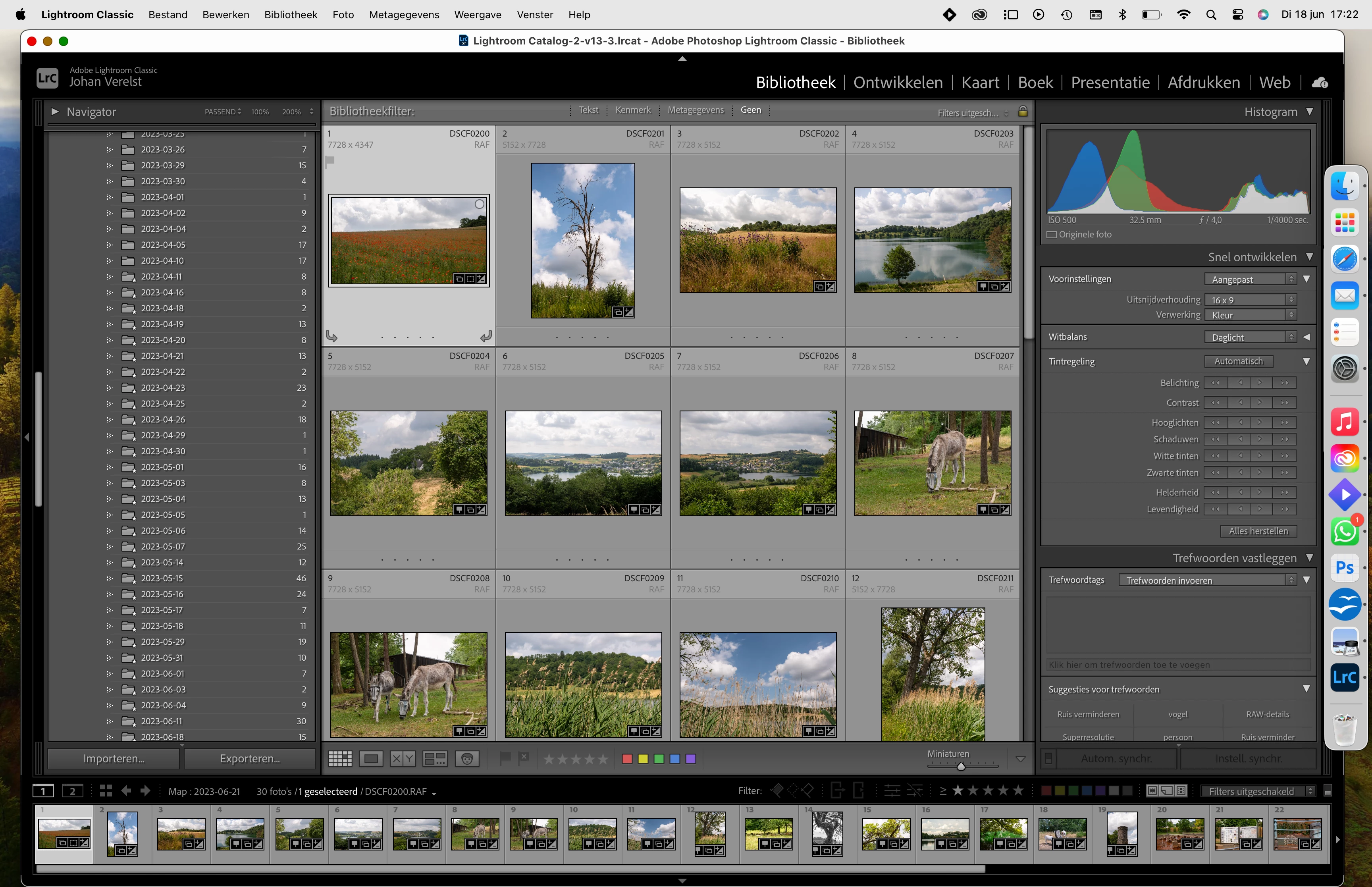Open the Metagegevens menu
This screenshot has width=1372, height=887.
(404, 14)
